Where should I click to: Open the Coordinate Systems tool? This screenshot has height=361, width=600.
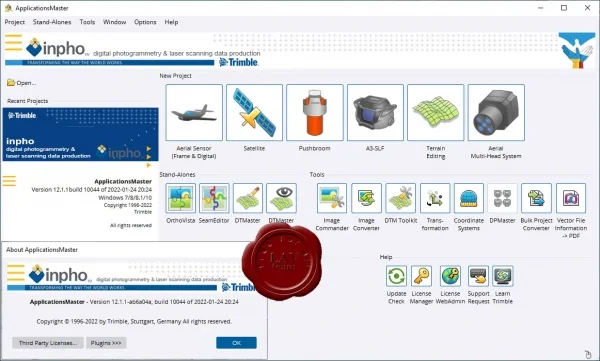click(469, 198)
